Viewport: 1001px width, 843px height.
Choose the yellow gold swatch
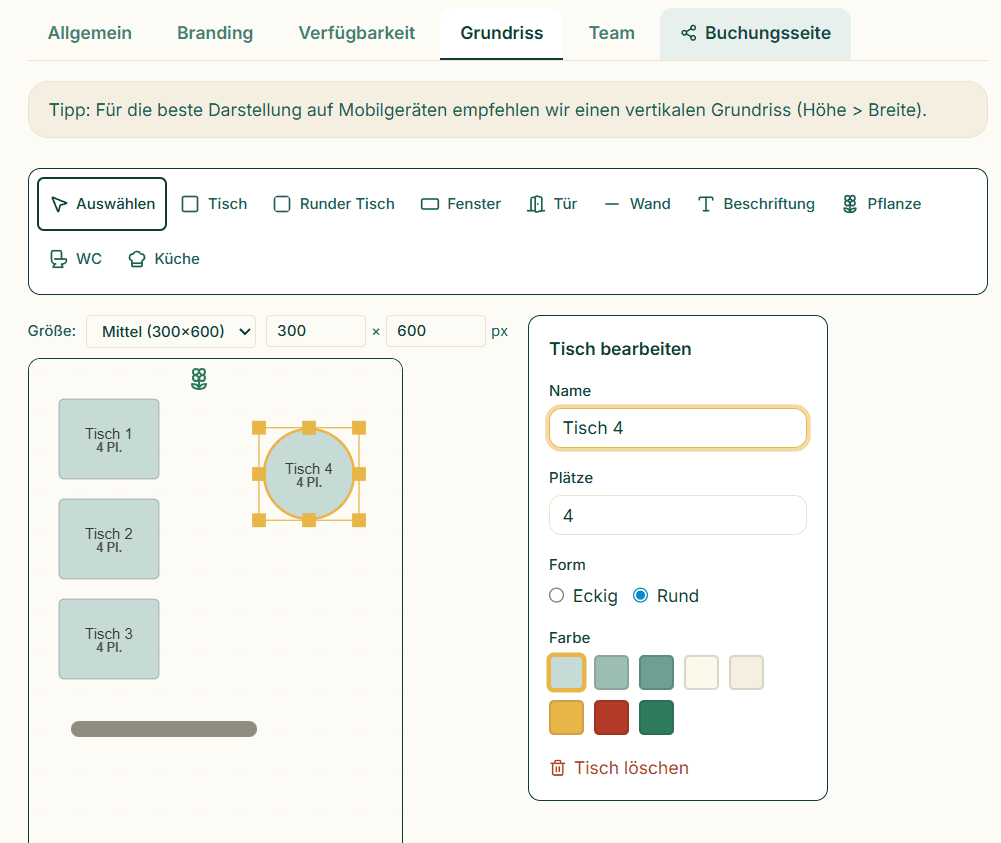coord(566,717)
